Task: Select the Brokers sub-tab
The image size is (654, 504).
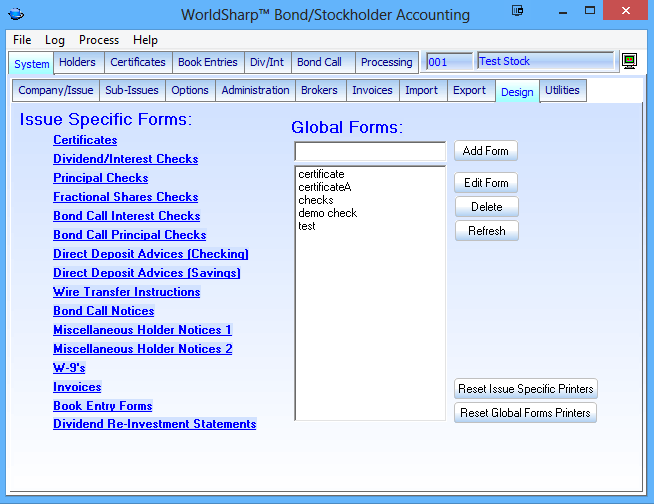Action: click(319, 90)
